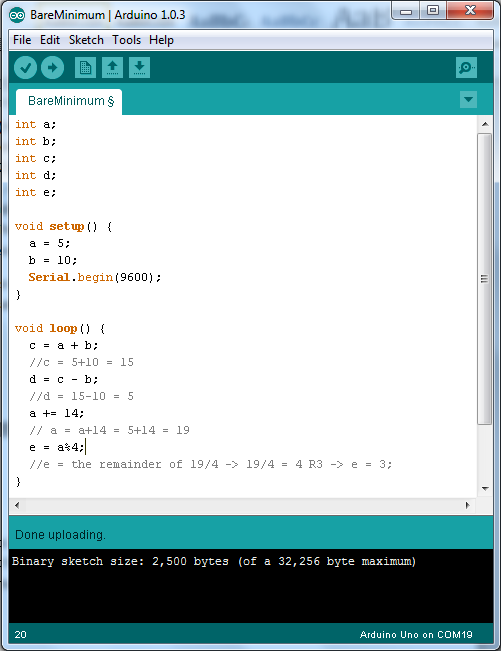501x651 pixels.
Task: Click the vertical scrollbar down arrow
Action: pyautogui.click(x=485, y=489)
